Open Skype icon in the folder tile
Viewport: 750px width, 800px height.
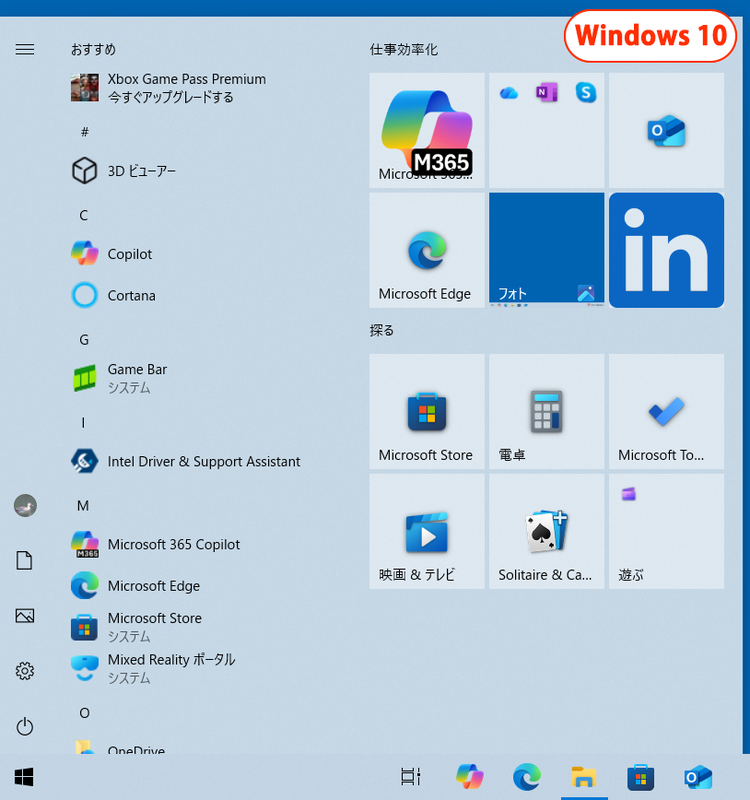tap(586, 93)
